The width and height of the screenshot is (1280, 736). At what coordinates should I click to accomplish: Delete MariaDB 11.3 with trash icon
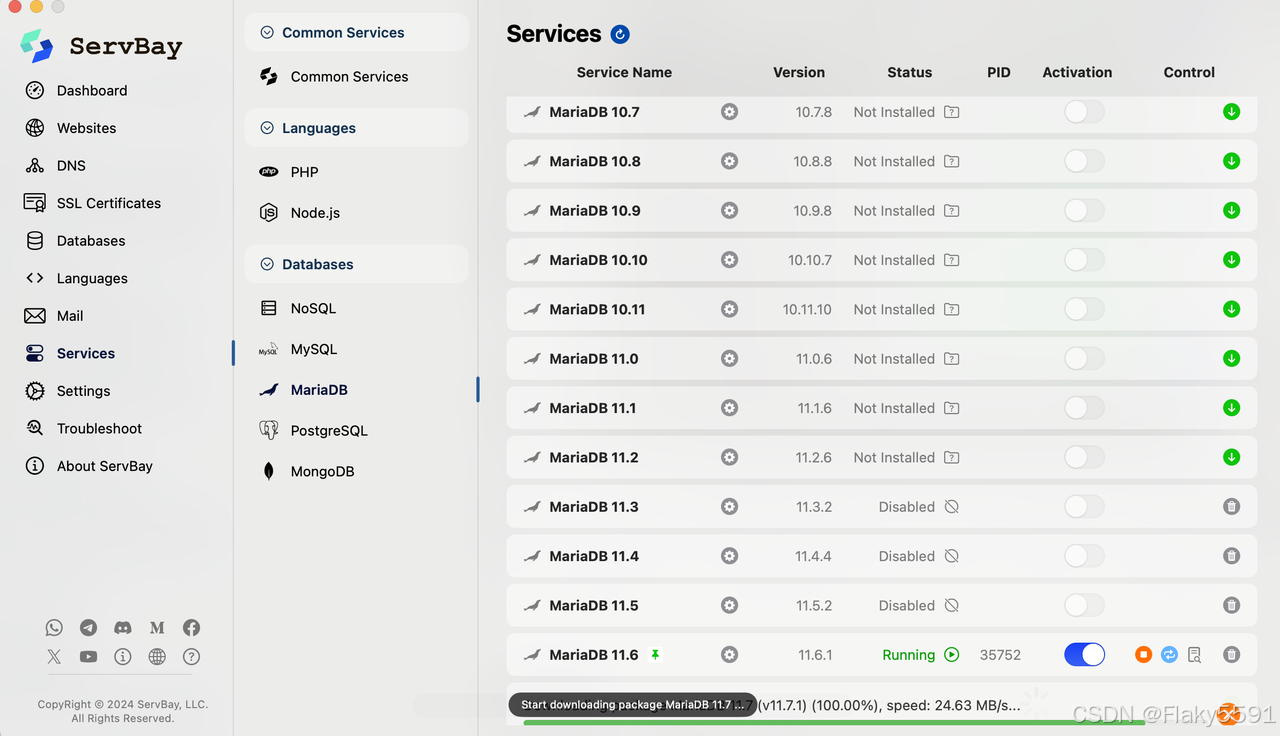point(1232,507)
